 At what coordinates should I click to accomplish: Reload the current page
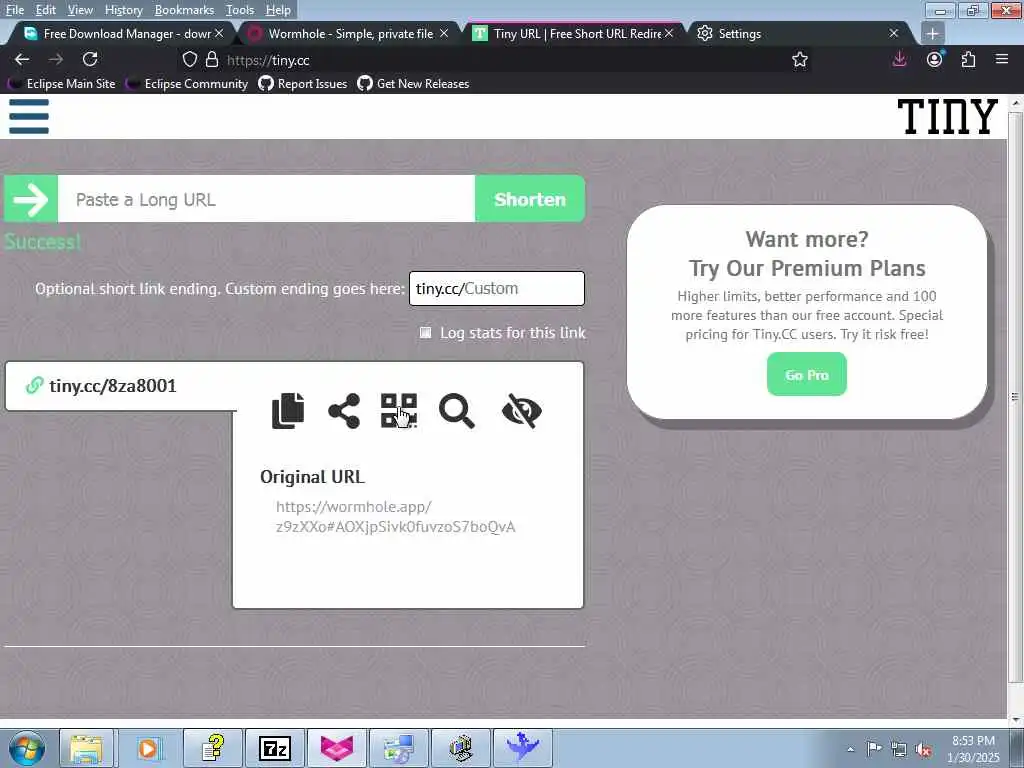pyautogui.click(x=90, y=59)
